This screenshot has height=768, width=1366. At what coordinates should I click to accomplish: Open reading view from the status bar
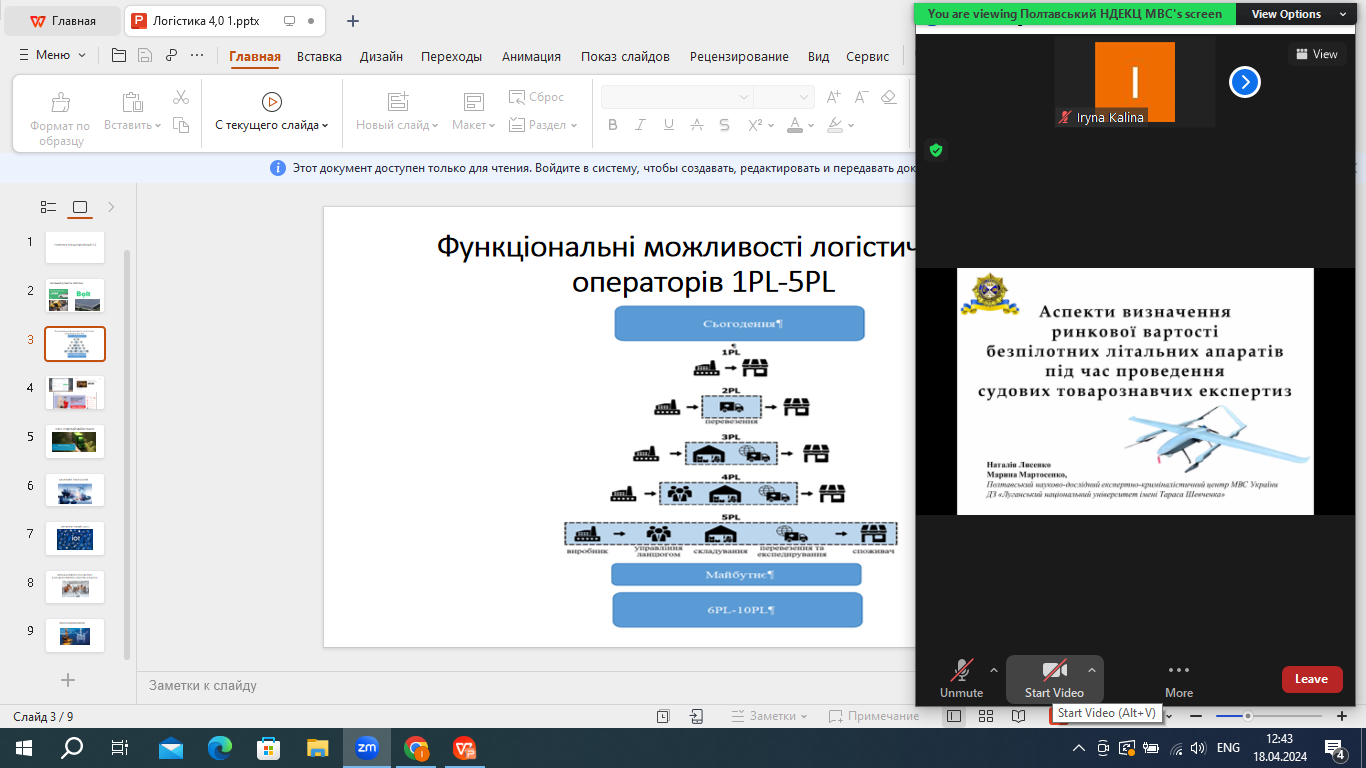tap(1018, 716)
